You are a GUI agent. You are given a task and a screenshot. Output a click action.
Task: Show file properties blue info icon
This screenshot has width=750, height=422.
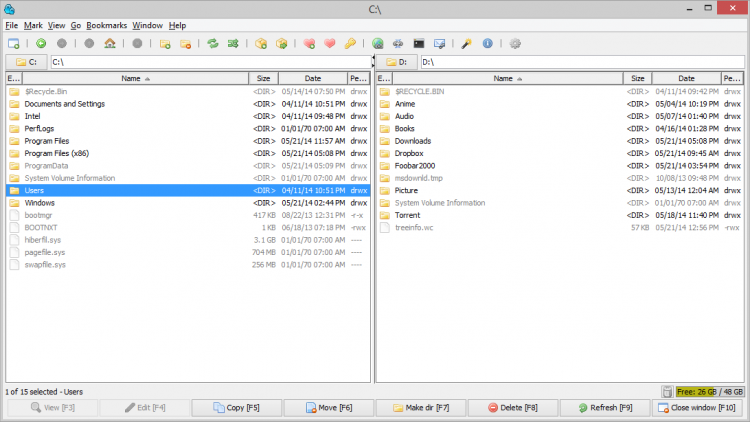[487, 44]
